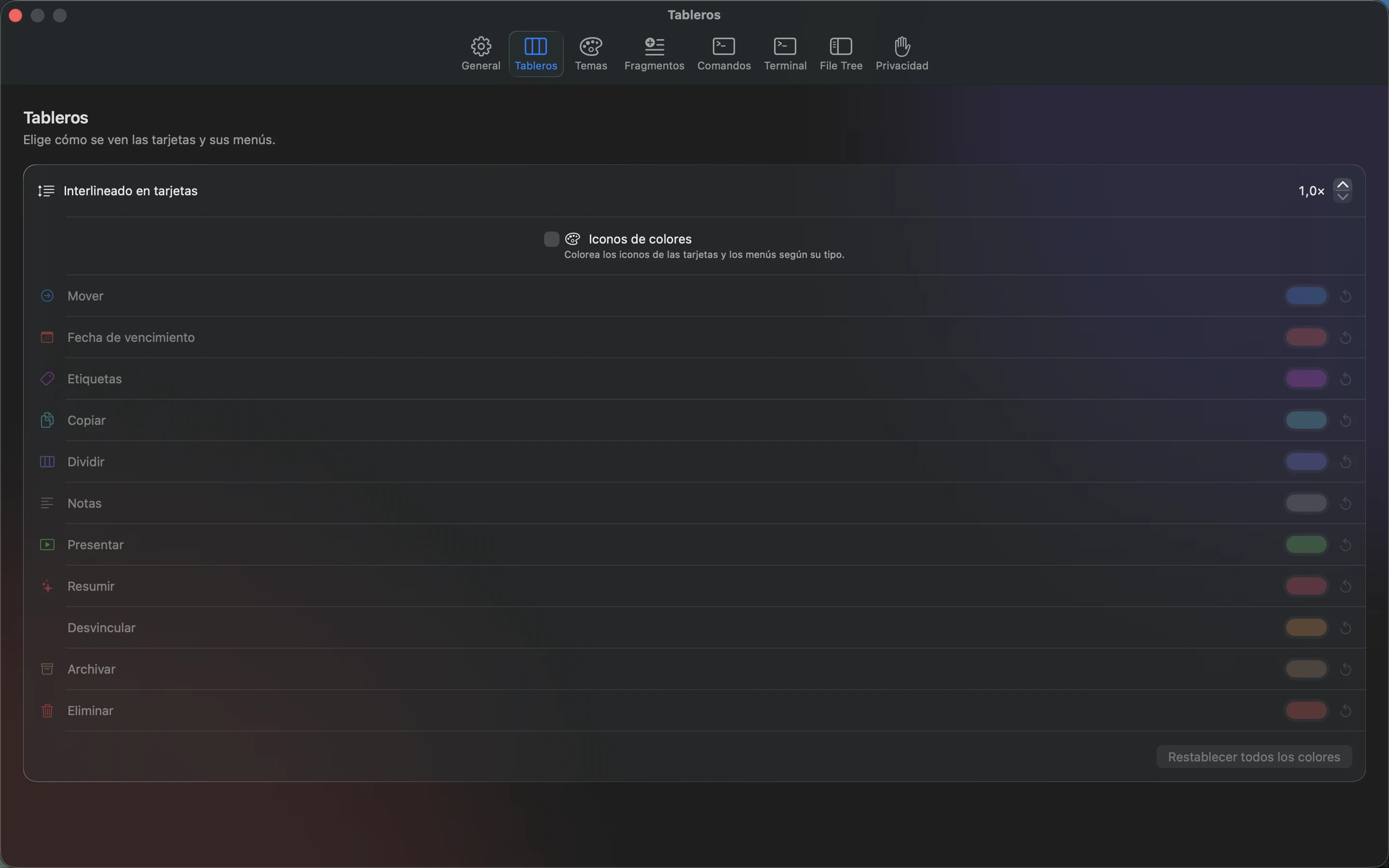Screen dimensions: 1389x868
Task: Reset the Resumir color icon
Action: coord(1346,586)
